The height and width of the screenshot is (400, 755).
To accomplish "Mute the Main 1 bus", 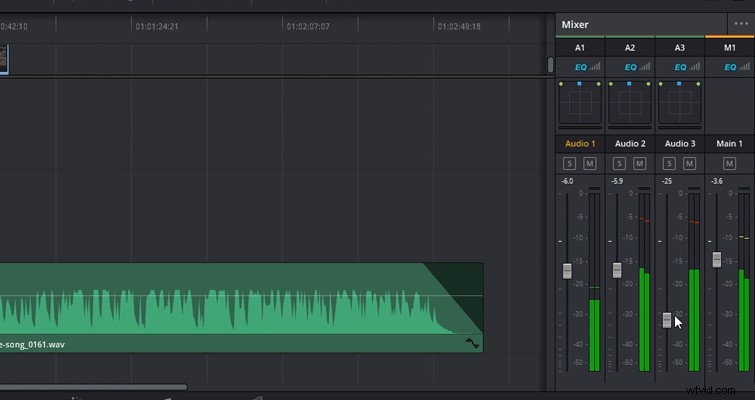I will [729, 164].
